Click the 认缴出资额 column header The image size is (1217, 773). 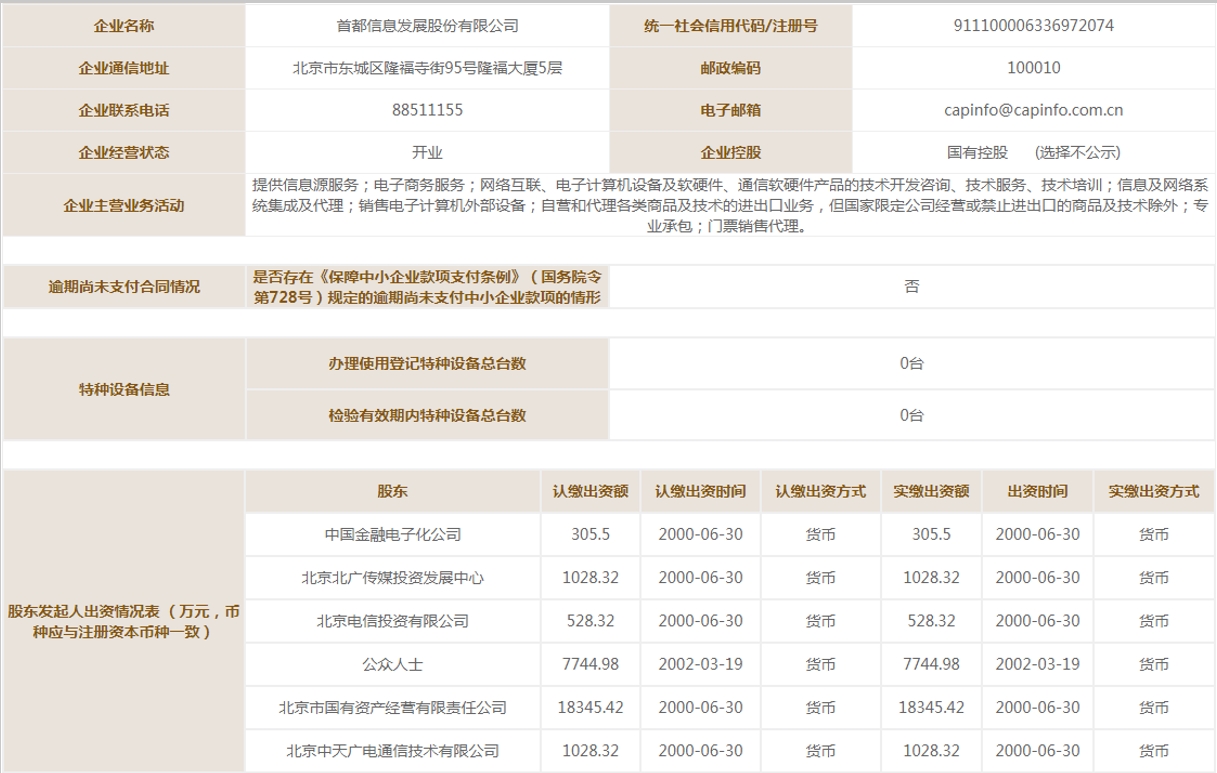coord(591,492)
